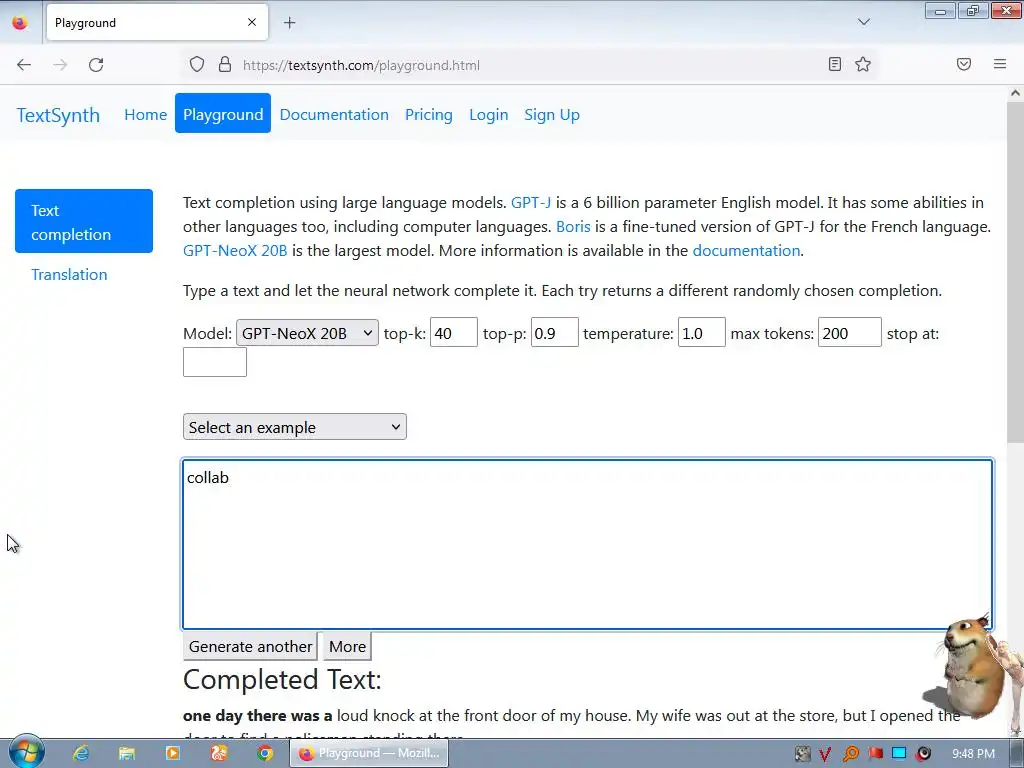This screenshot has height=768, width=1024.
Task: Go back using the browser back arrow
Action: click(24, 65)
